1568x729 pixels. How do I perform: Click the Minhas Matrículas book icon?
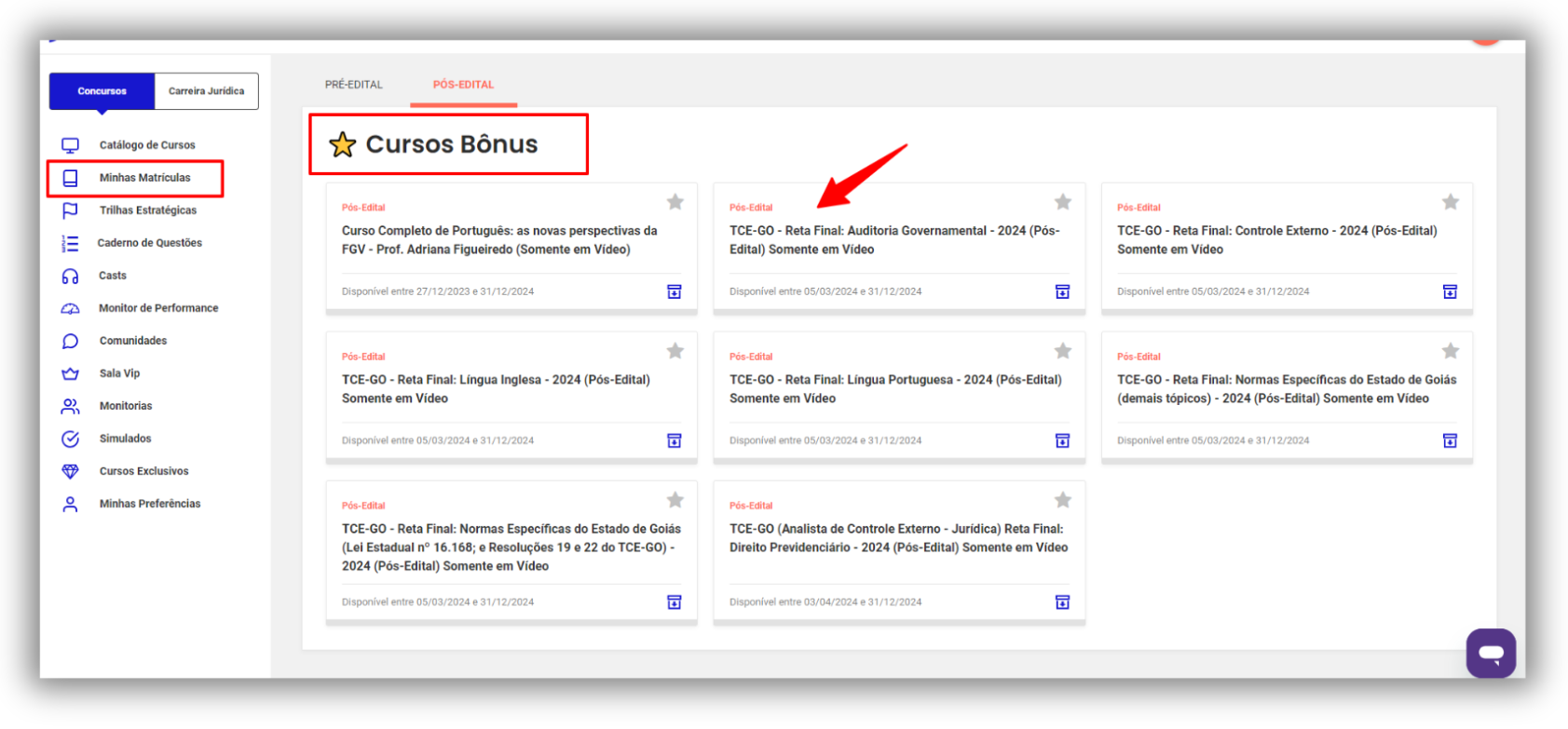tap(70, 178)
